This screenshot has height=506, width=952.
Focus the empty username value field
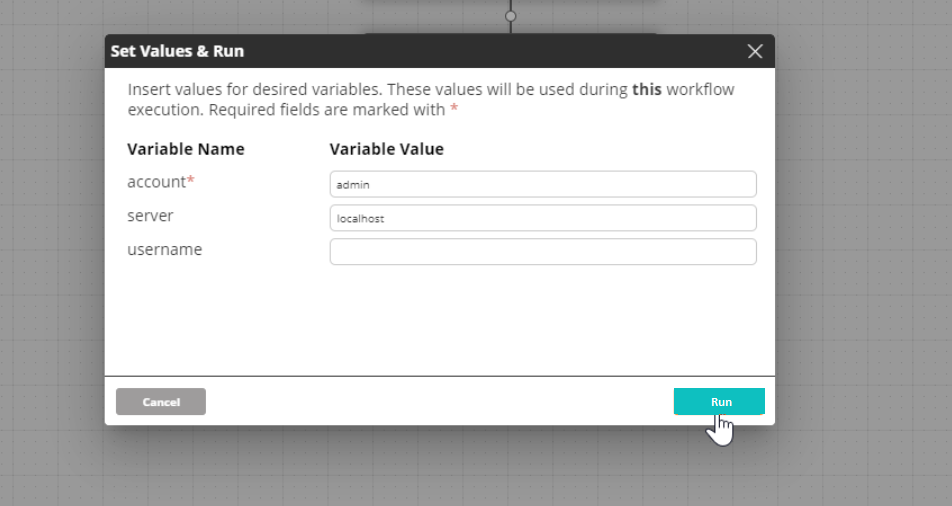coord(543,251)
